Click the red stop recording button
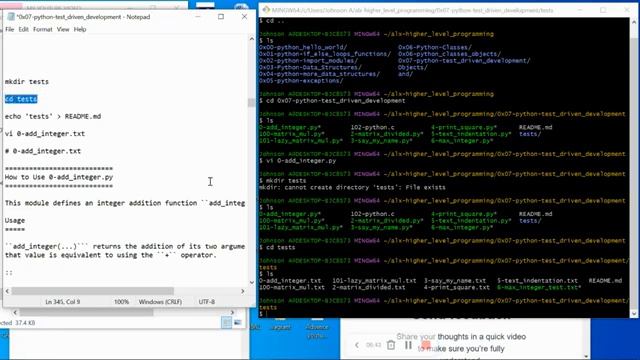Screen dimensions: 640x360 (426, 346)
